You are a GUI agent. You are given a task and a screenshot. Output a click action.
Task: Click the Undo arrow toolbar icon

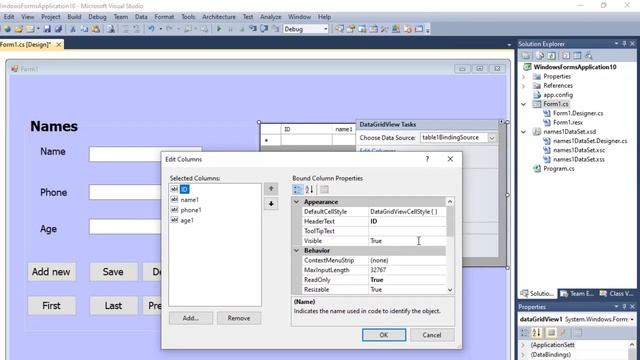[x=151, y=29]
